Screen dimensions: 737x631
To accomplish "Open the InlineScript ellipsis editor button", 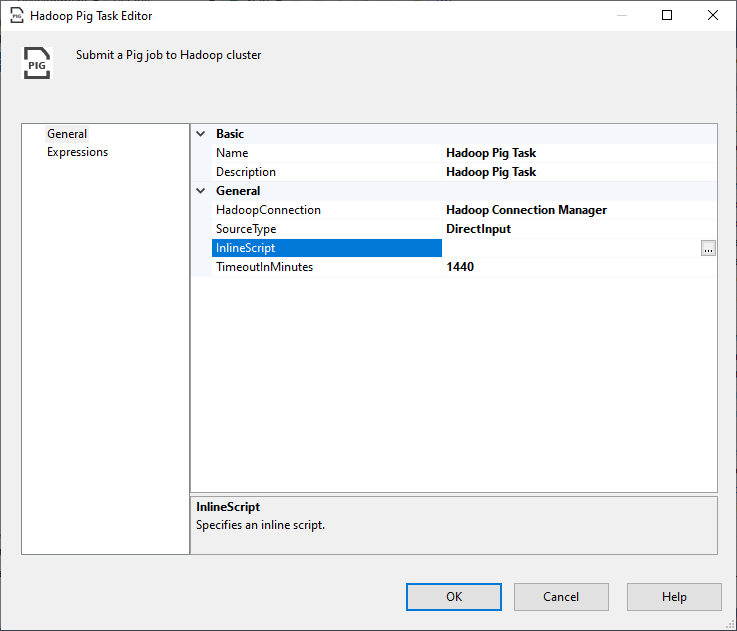I will click(708, 249).
